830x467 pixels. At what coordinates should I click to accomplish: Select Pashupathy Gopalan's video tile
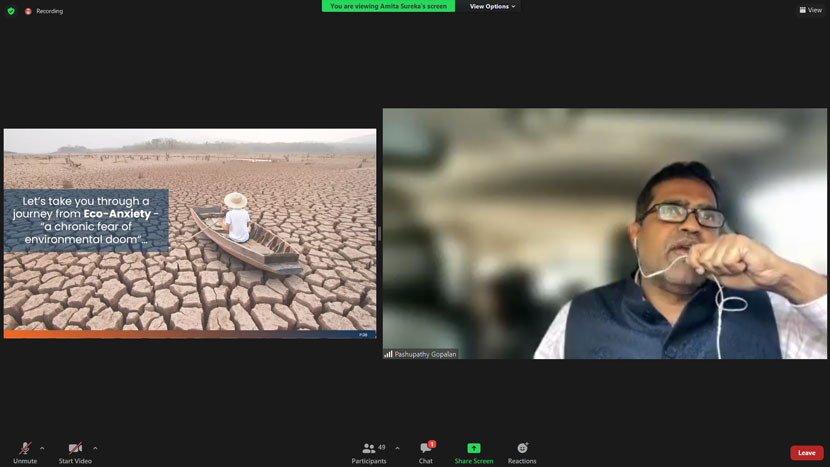click(605, 234)
